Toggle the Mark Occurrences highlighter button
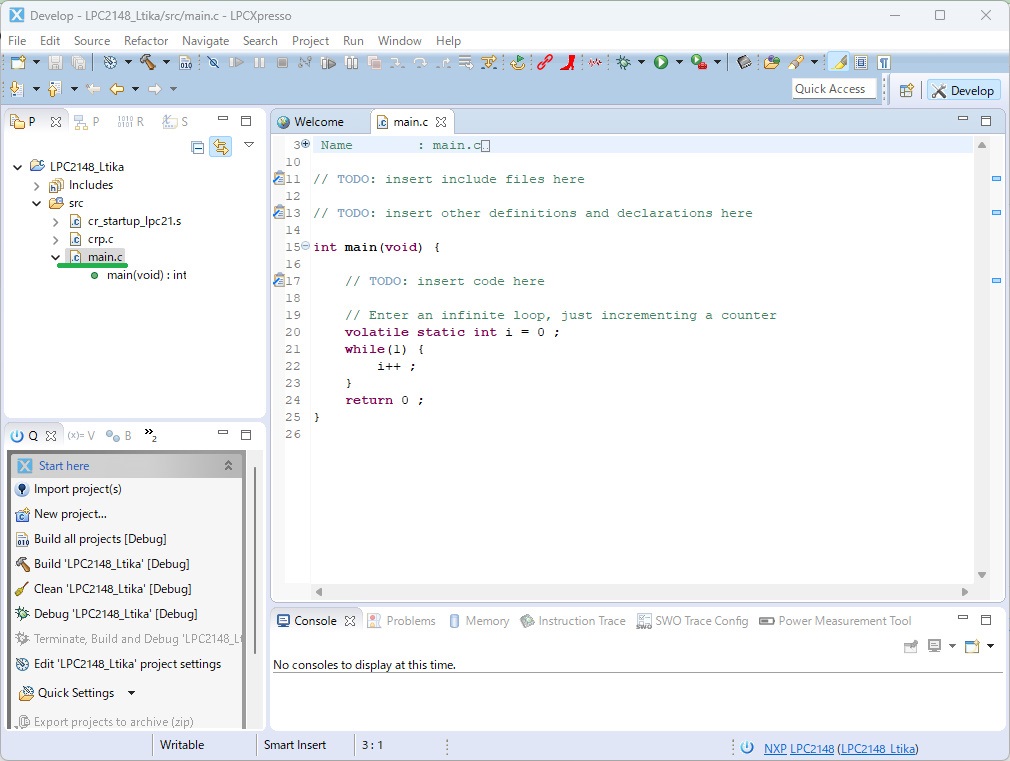This screenshot has width=1010, height=761. point(838,62)
